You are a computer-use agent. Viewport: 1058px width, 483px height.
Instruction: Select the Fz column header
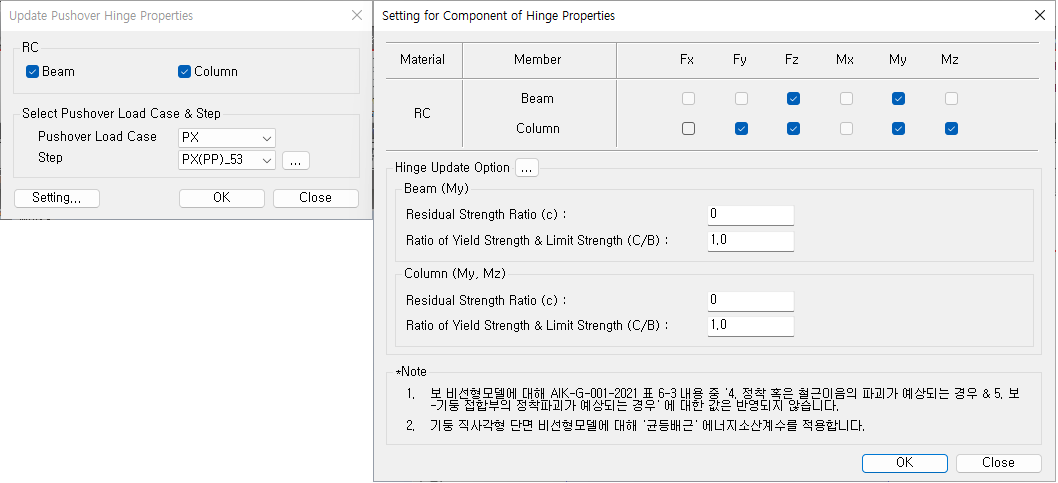pyautogui.click(x=791, y=59)
